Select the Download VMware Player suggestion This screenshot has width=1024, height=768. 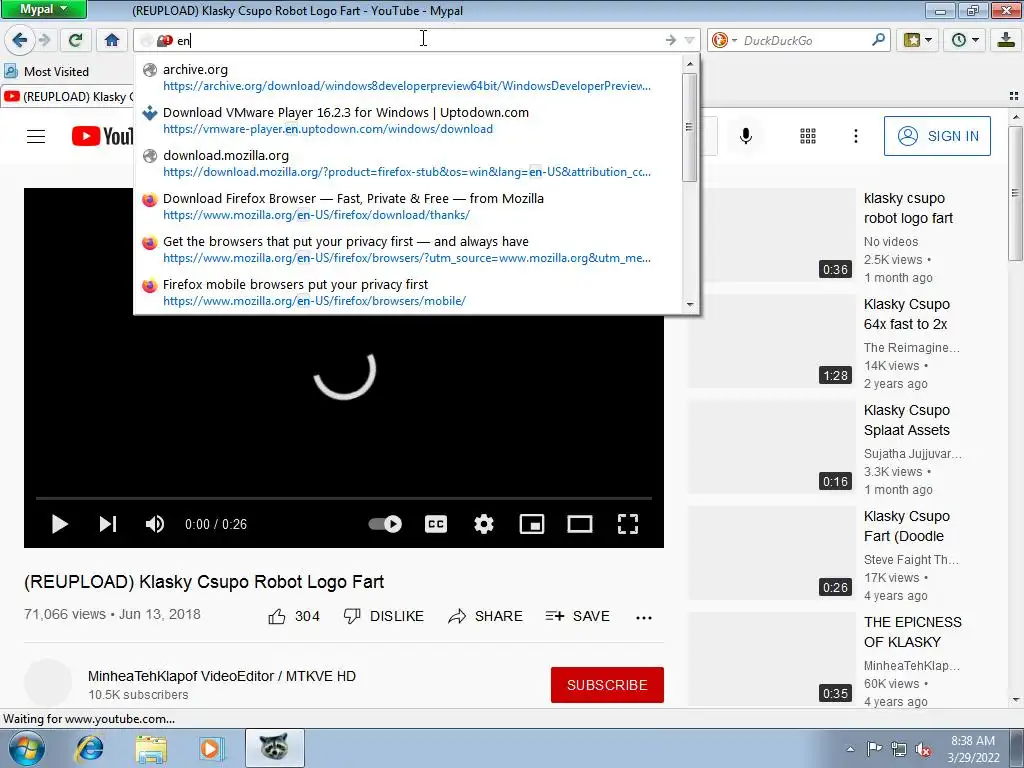pyautogui.click(x=408, y=120)
